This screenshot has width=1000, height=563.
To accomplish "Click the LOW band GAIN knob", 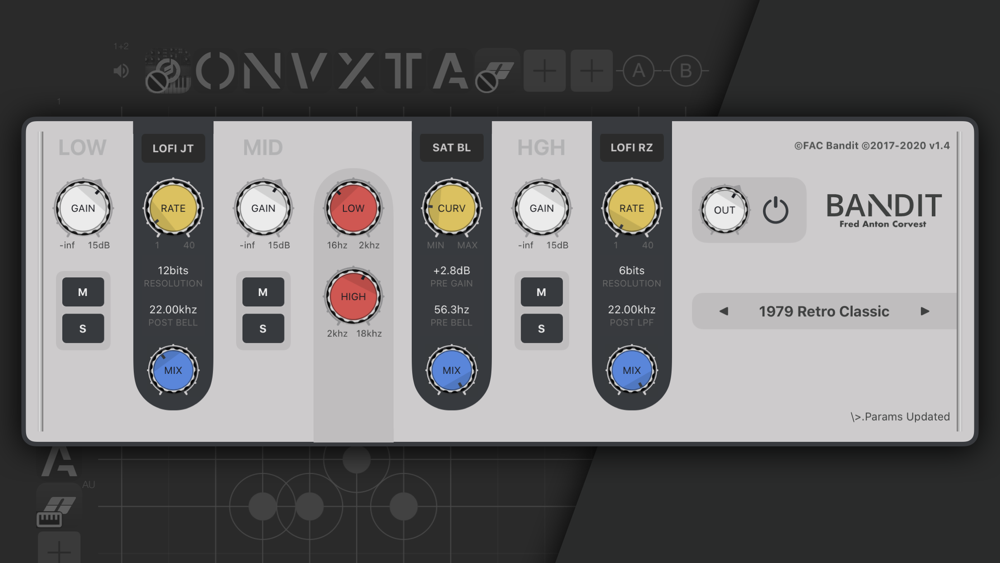I will tap(83, 208).
